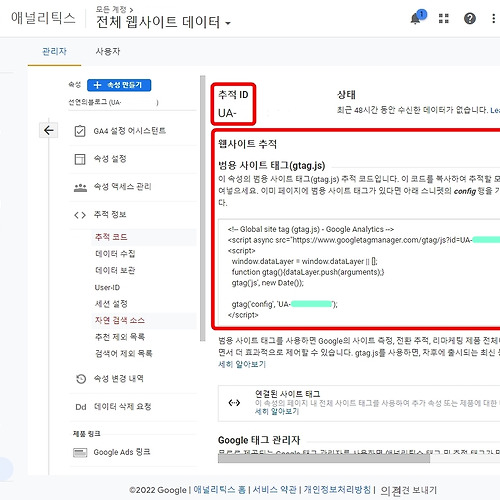Open the Google apps grid icon
500x500 pixels.
(444, 18)
